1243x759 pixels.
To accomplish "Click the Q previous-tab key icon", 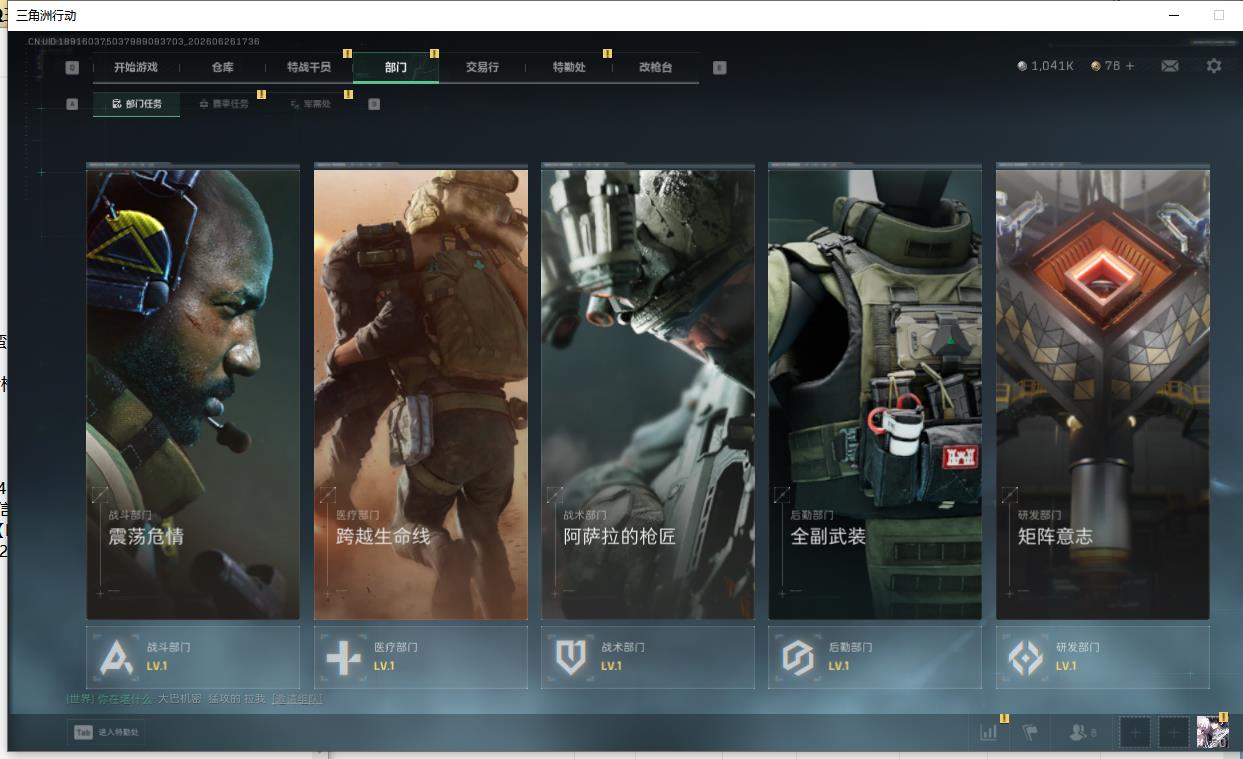I will (72, 68).
